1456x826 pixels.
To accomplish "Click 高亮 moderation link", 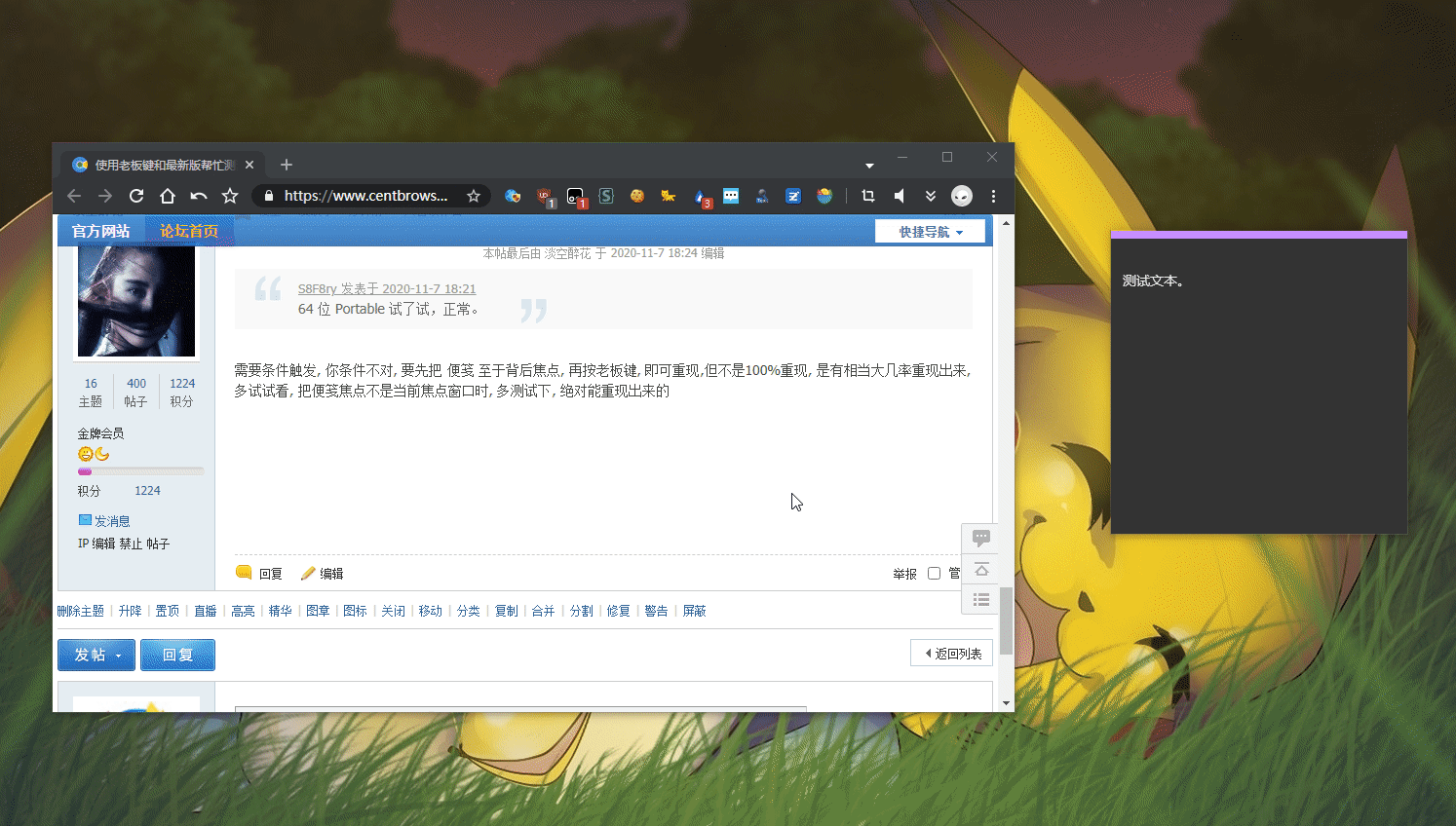I will (x=243, y=611).
